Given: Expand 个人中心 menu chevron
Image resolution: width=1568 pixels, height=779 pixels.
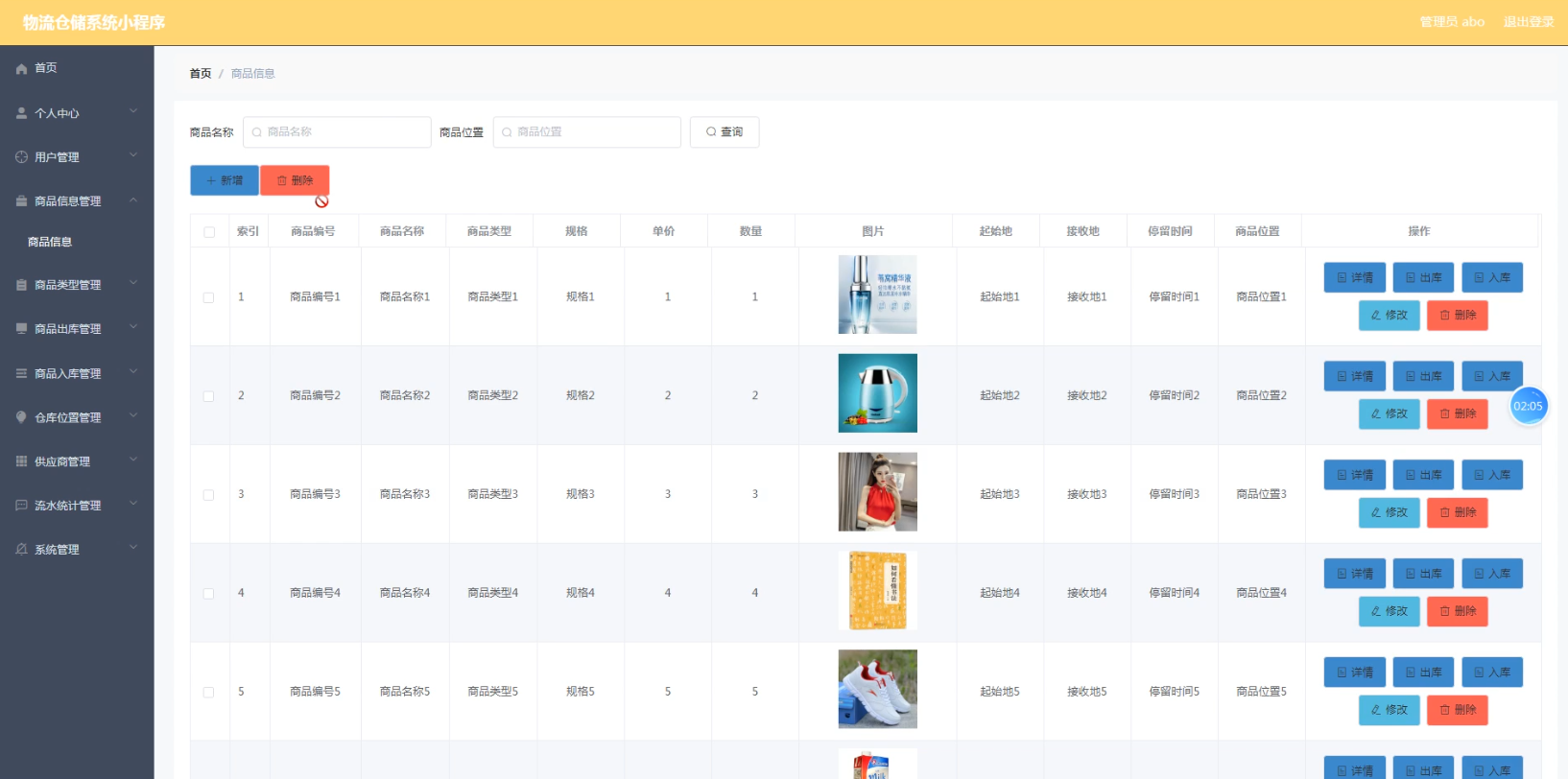Looking at the screenshot, I should (x=133, y=111).
